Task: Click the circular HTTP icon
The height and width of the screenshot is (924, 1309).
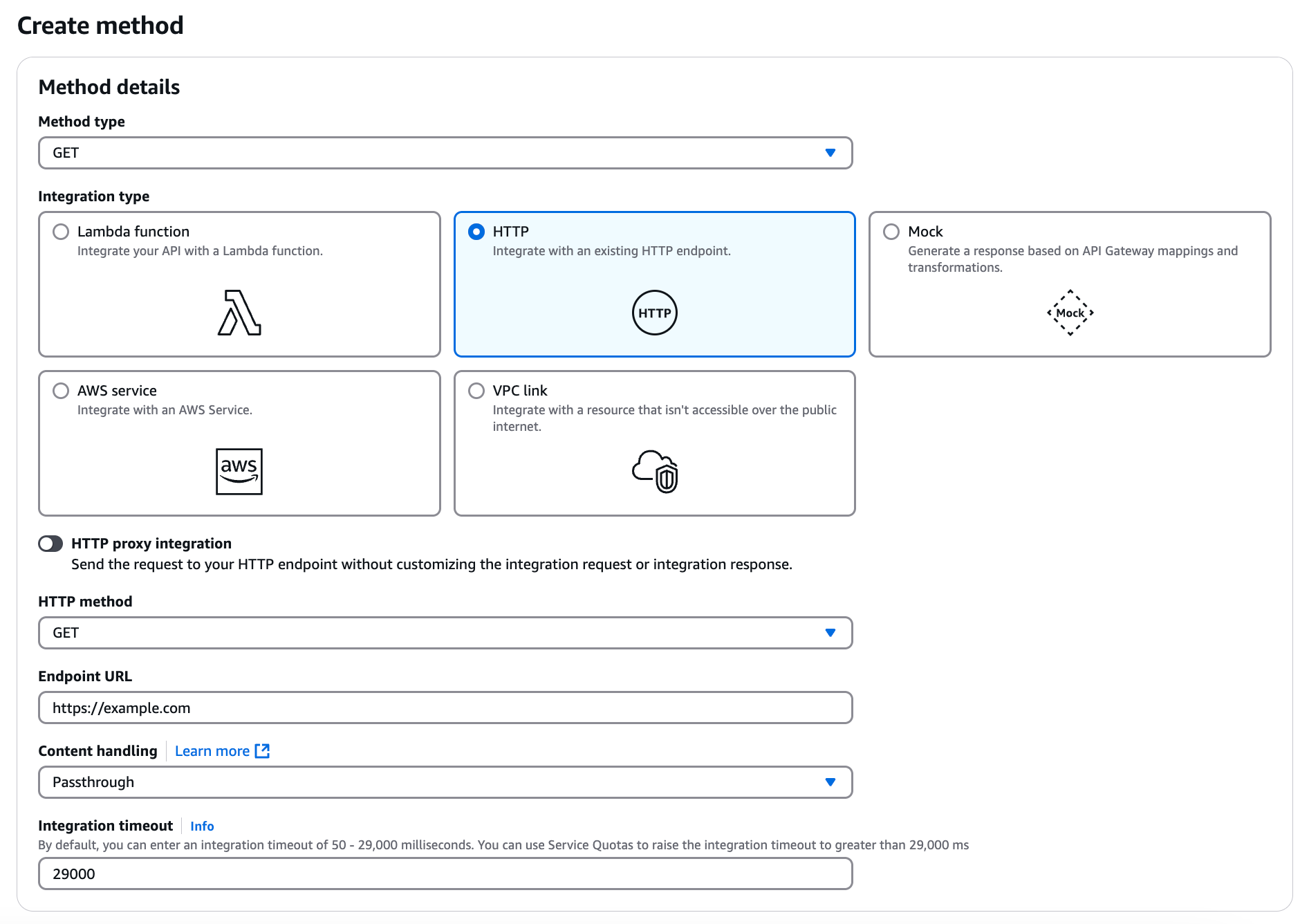Action: point(654,313)
